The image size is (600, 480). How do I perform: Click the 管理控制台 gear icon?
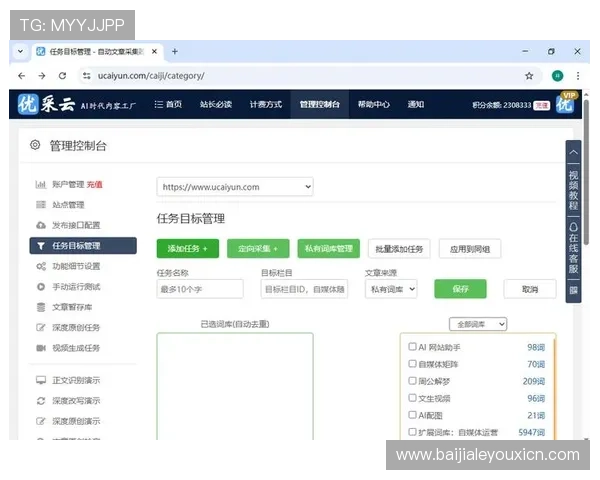35,145
